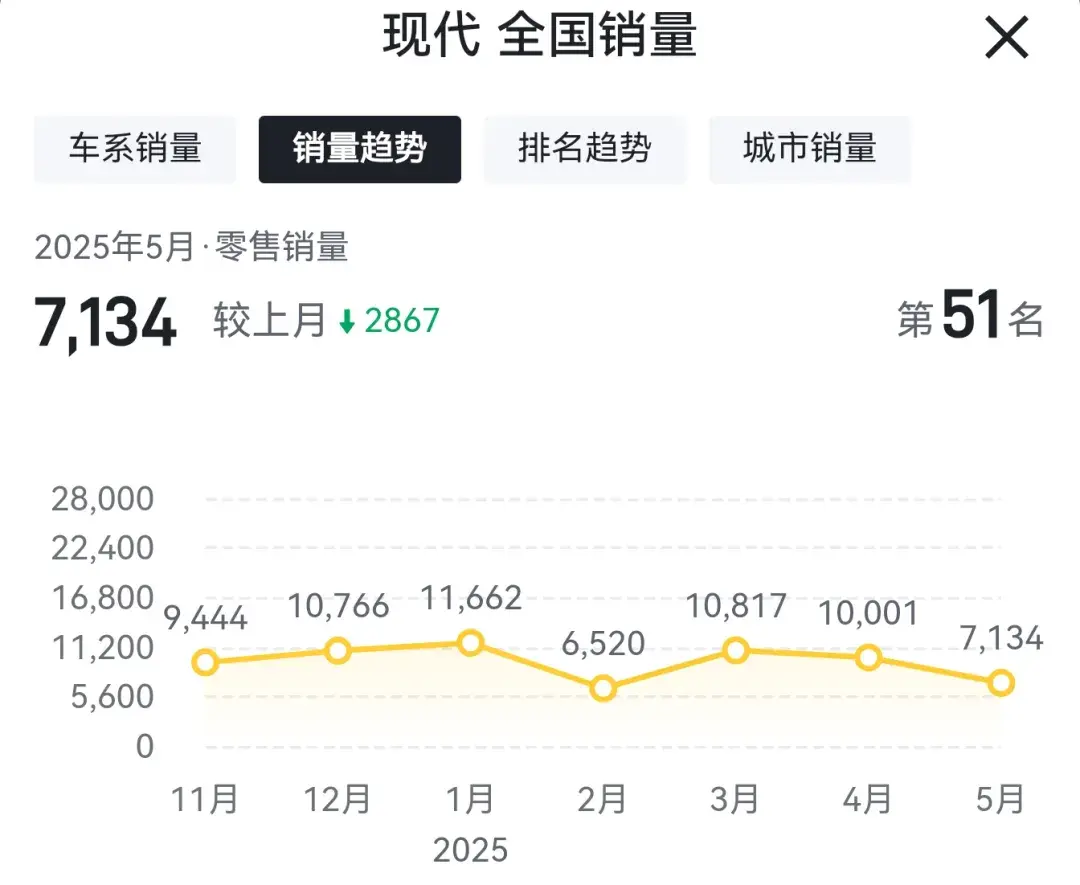Click the 0 y-axis label
1080x885 pixels.
[145, 747]
